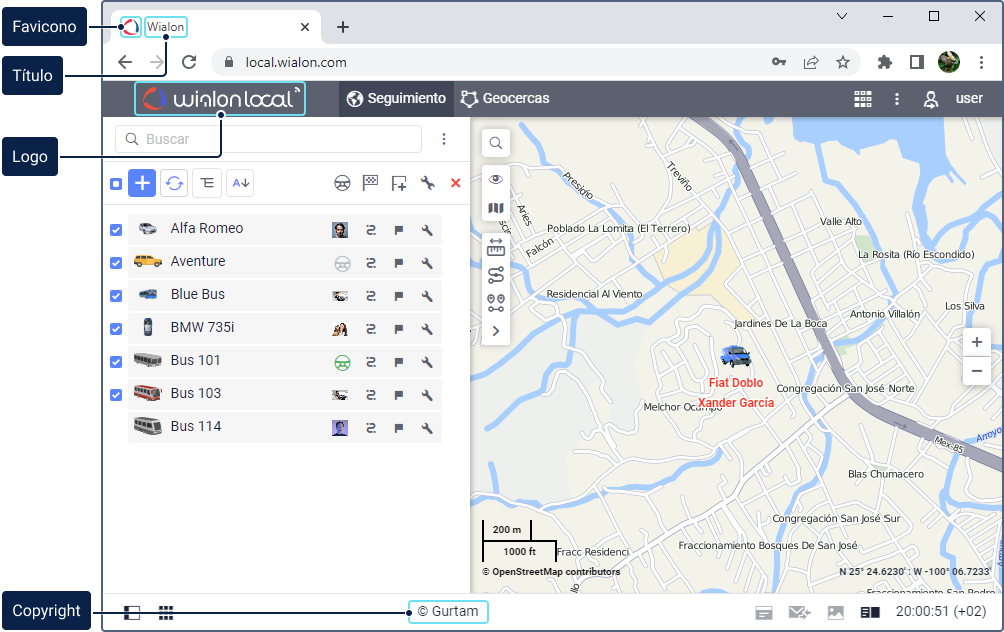Select the routing tool on map toolbar
1004x632 pixels.
coord(496,275)
